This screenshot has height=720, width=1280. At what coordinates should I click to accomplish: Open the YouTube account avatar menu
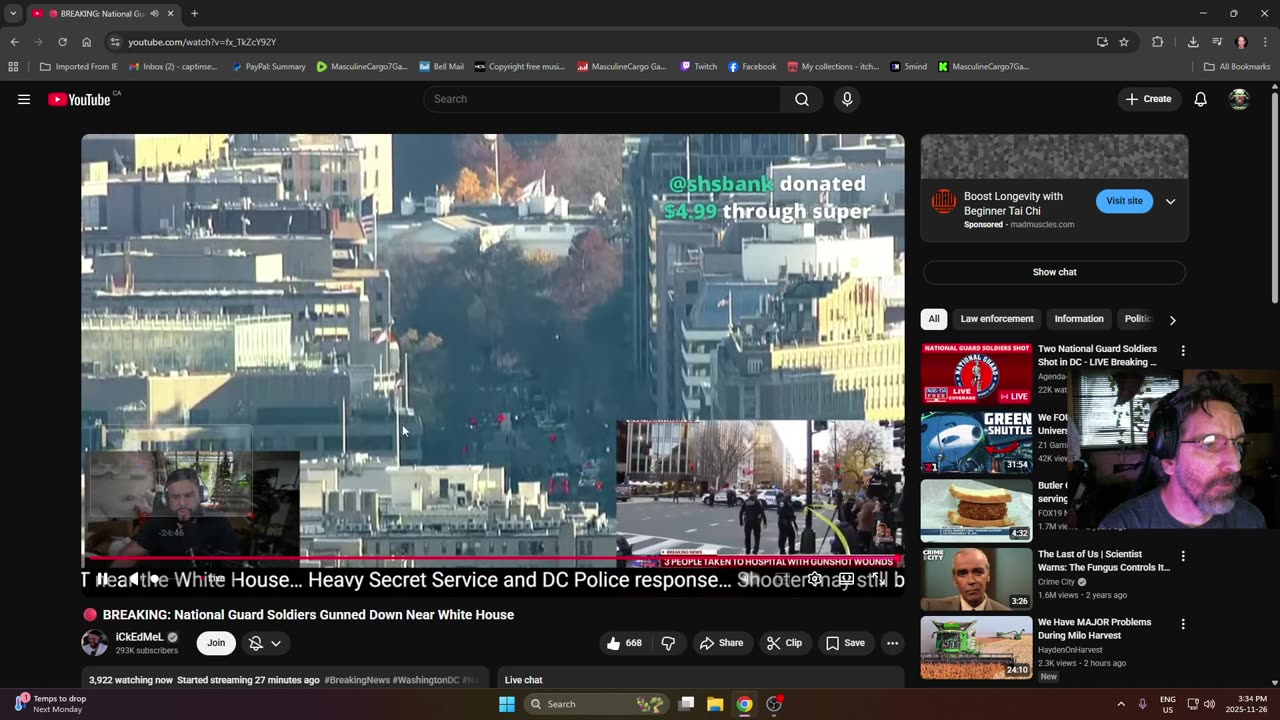point(1239,99)
